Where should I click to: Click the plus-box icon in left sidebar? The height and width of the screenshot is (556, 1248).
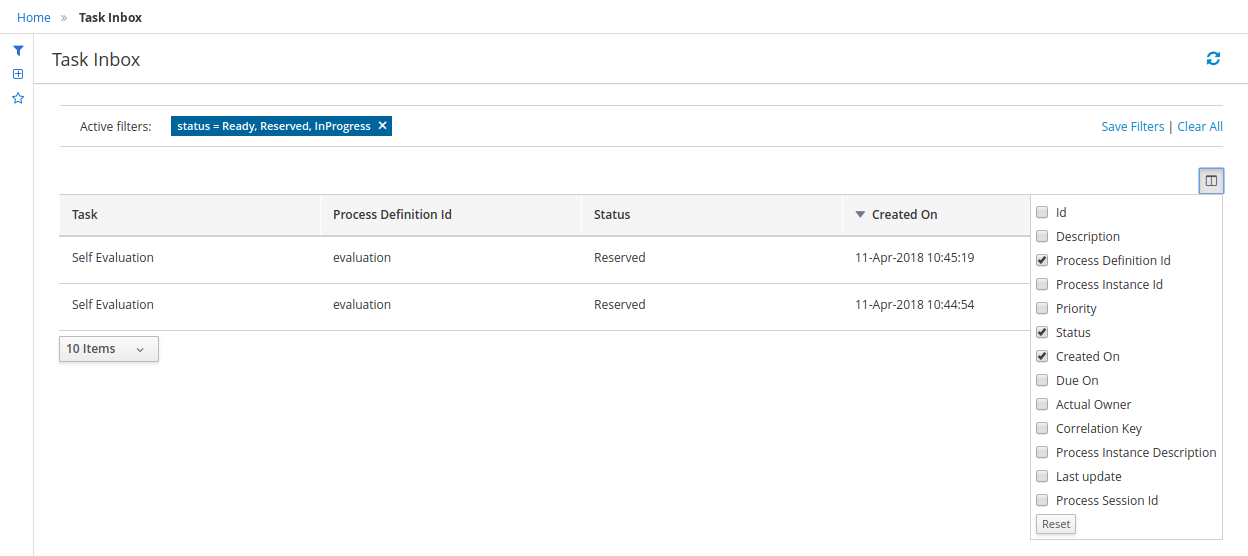[17, 74]
